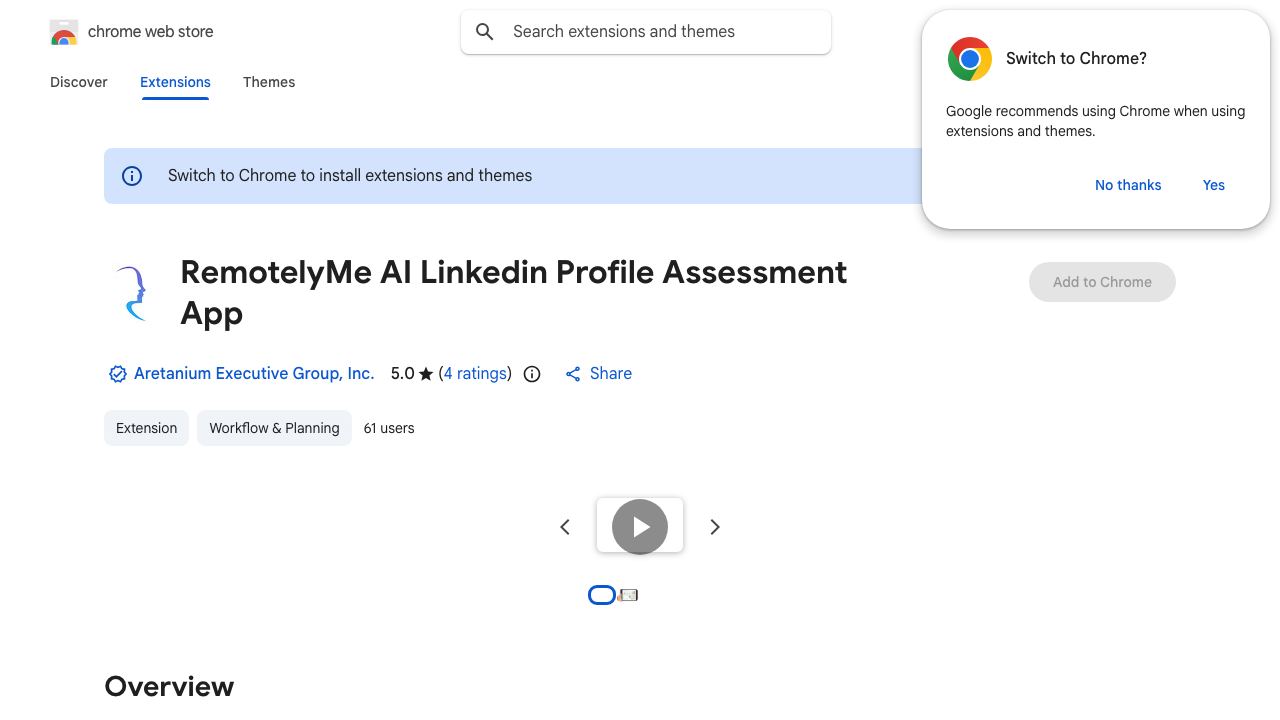This screenshot has height=720, width=1280.
Task: Click the info icon in the blue banner
Action: (132, 176)
